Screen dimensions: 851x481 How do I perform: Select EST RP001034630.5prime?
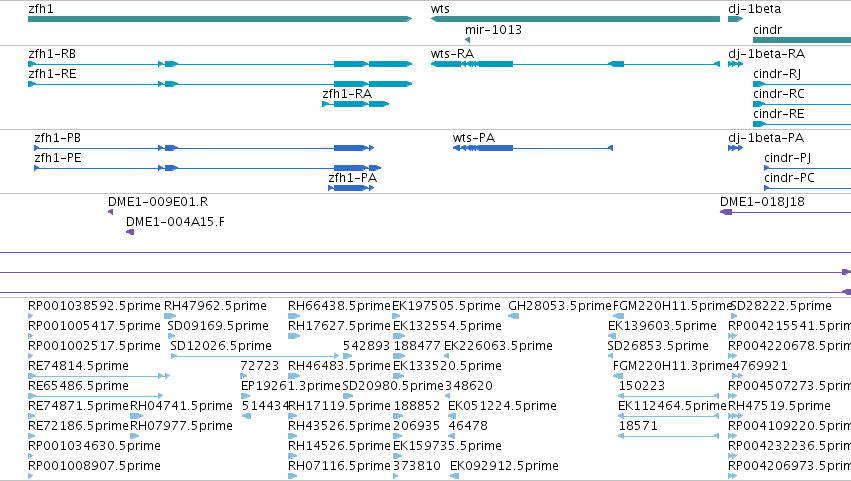pos(94,446)
